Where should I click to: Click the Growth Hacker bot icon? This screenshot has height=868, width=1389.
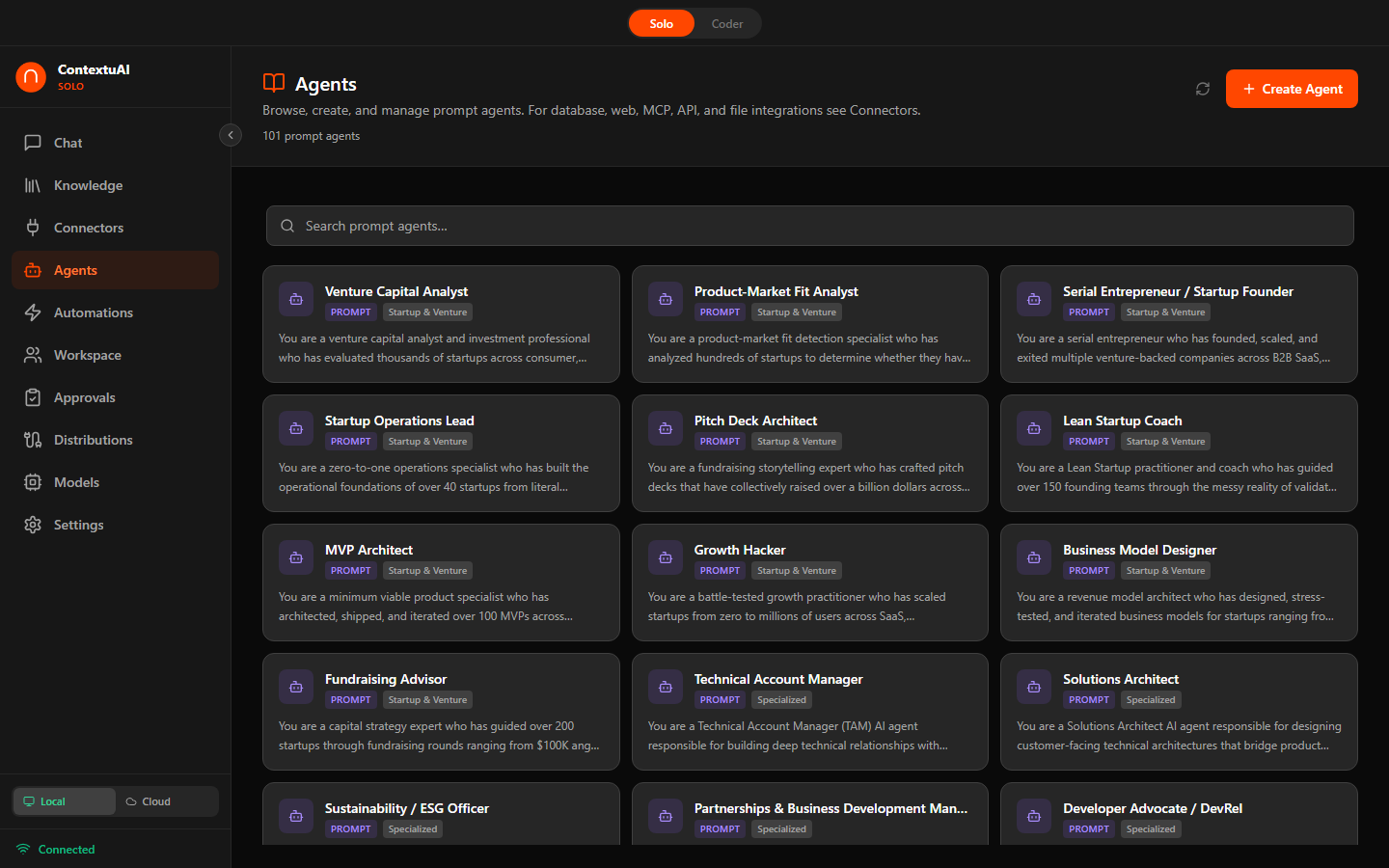click(666, 557)
